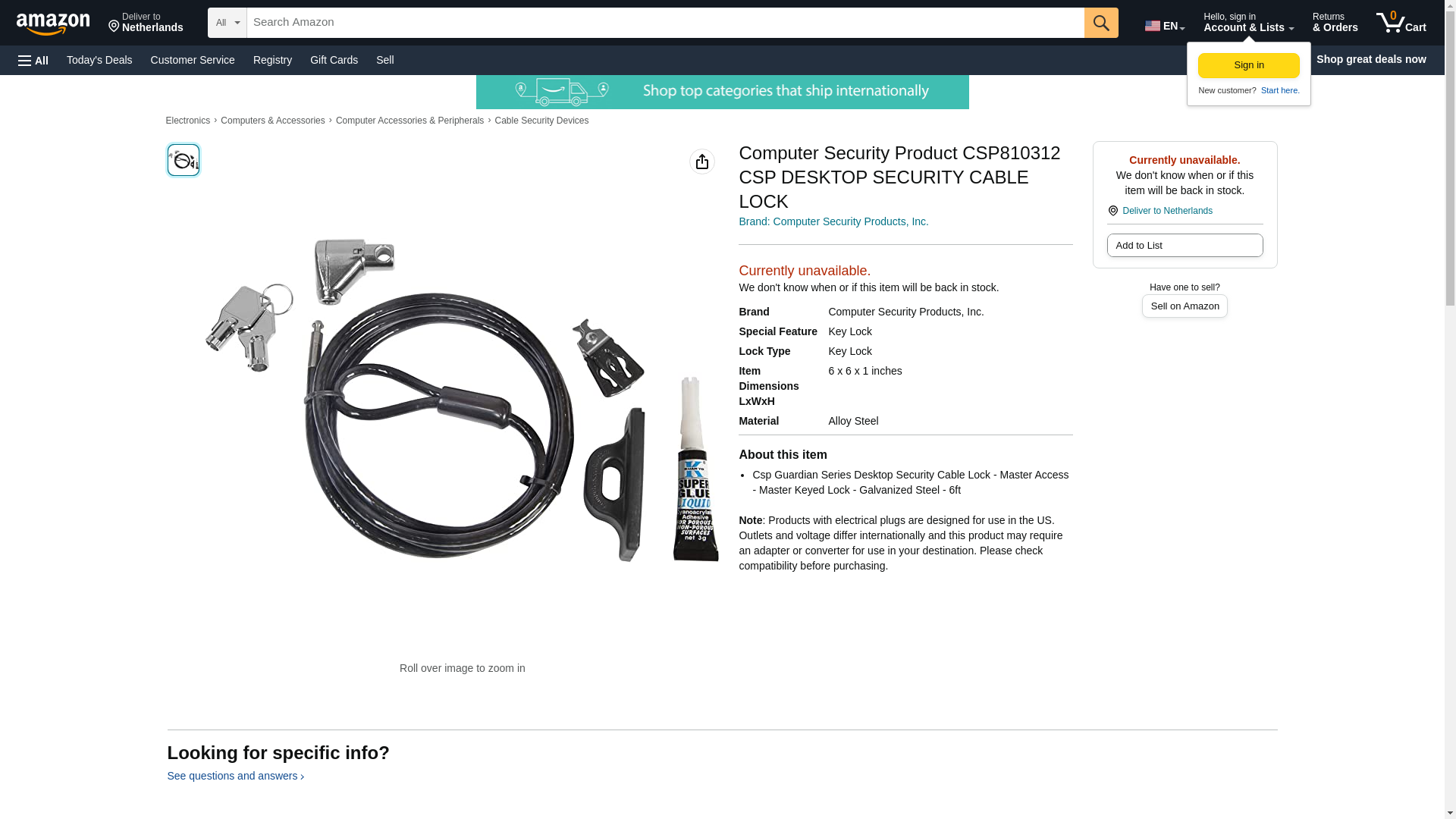
Task: Expand the All search category dropdown
Action: (227, 23)
